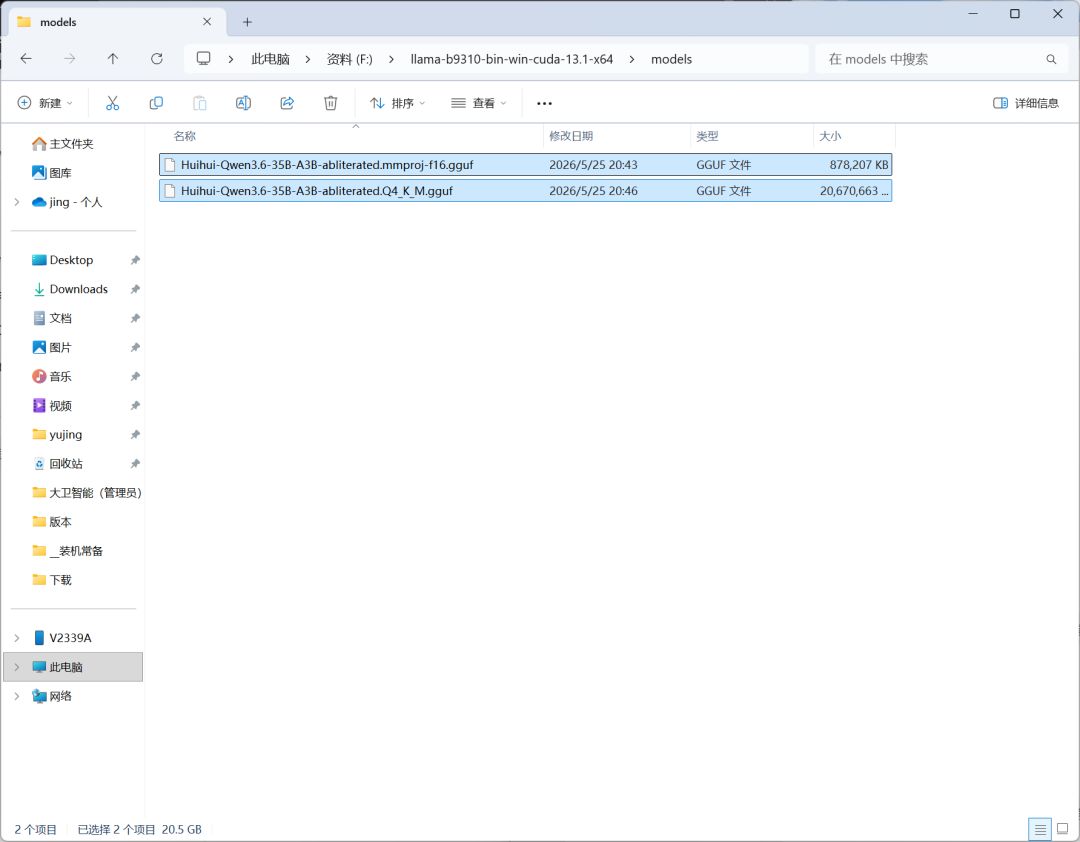Open the see more ellipsis menu
The height and width of the screenshot is (842, 1080).
(x=544, y=103)
